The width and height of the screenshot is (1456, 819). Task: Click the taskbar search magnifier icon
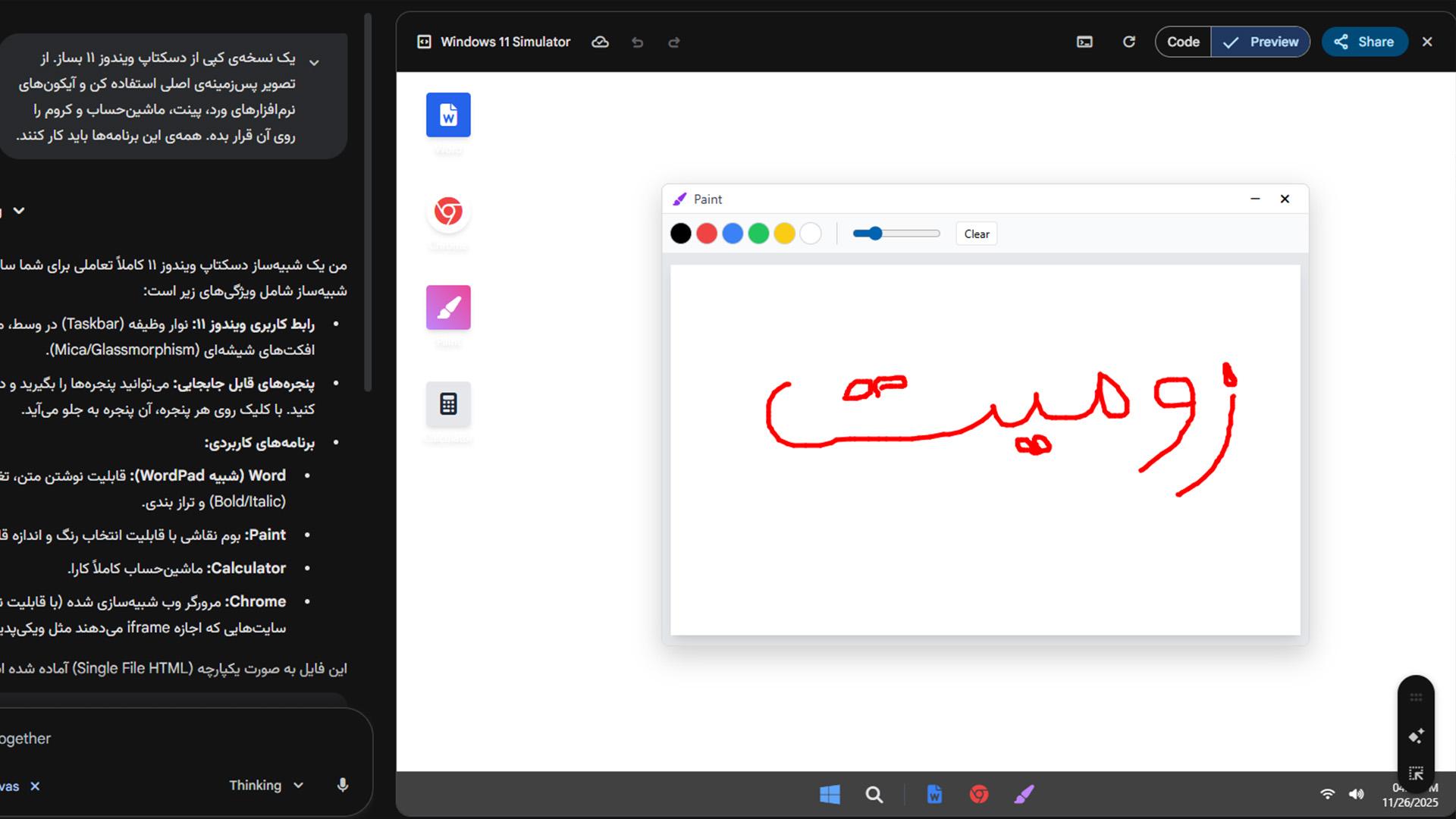(874, 794)
